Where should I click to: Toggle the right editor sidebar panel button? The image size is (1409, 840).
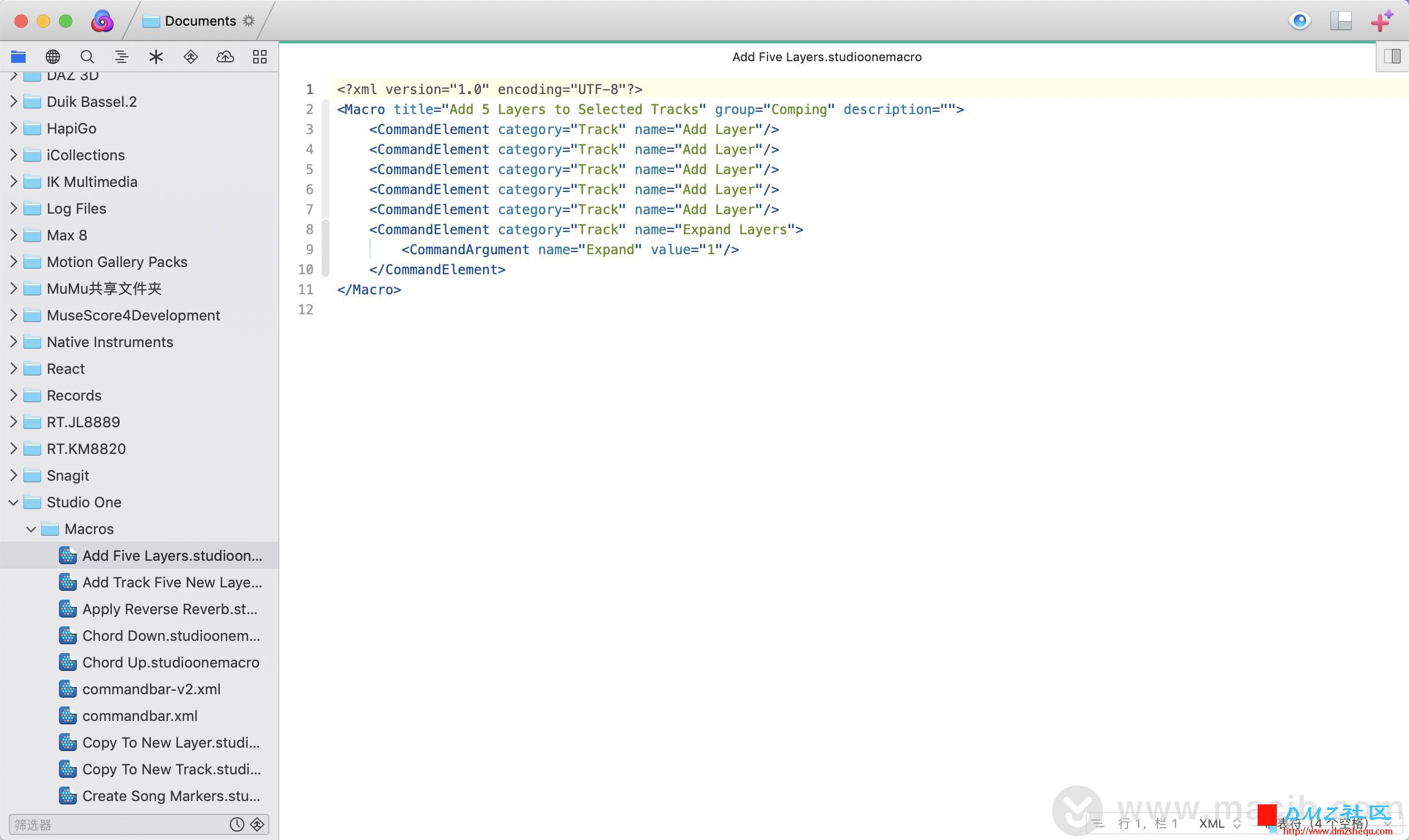pyautogui.click(x=1392, y=56)
